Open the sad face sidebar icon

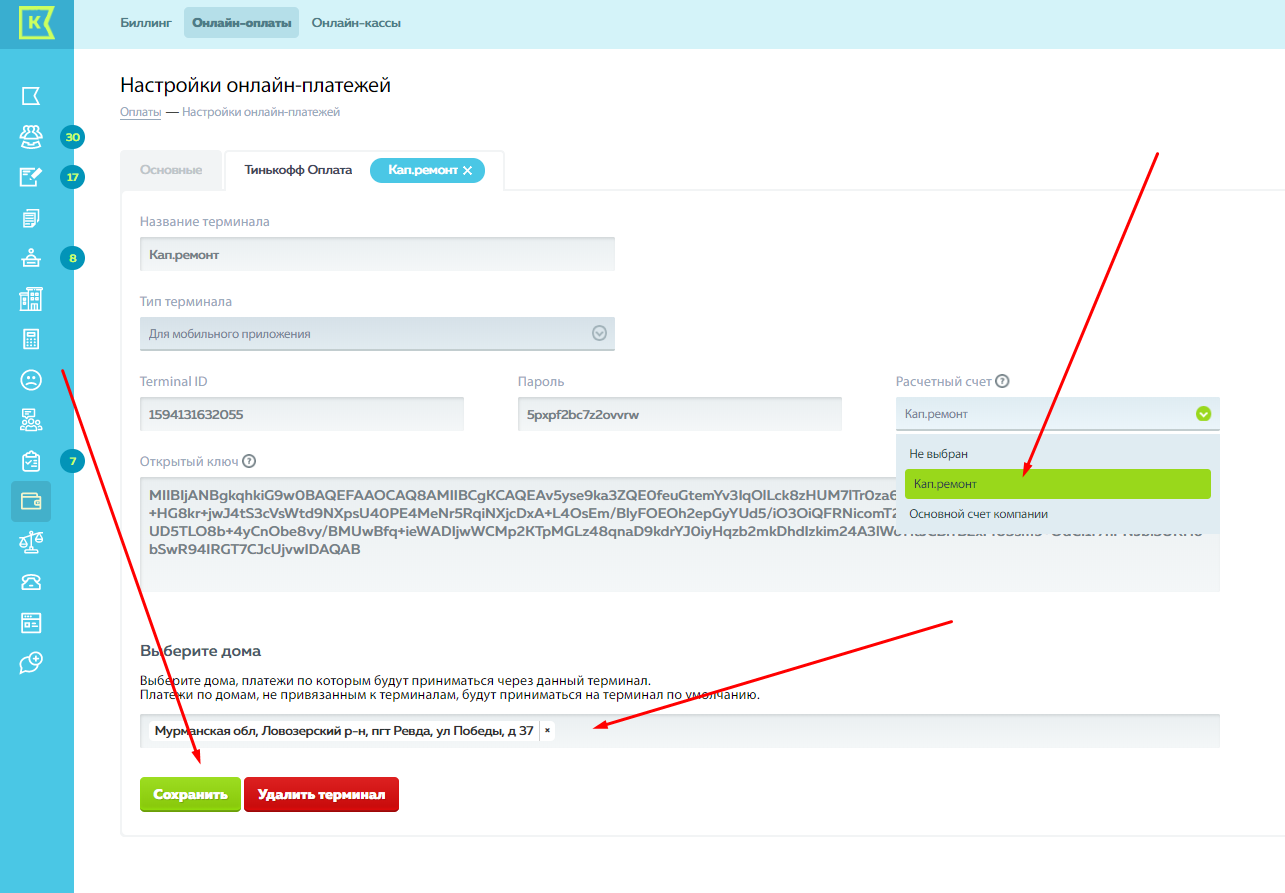[31, 380]
